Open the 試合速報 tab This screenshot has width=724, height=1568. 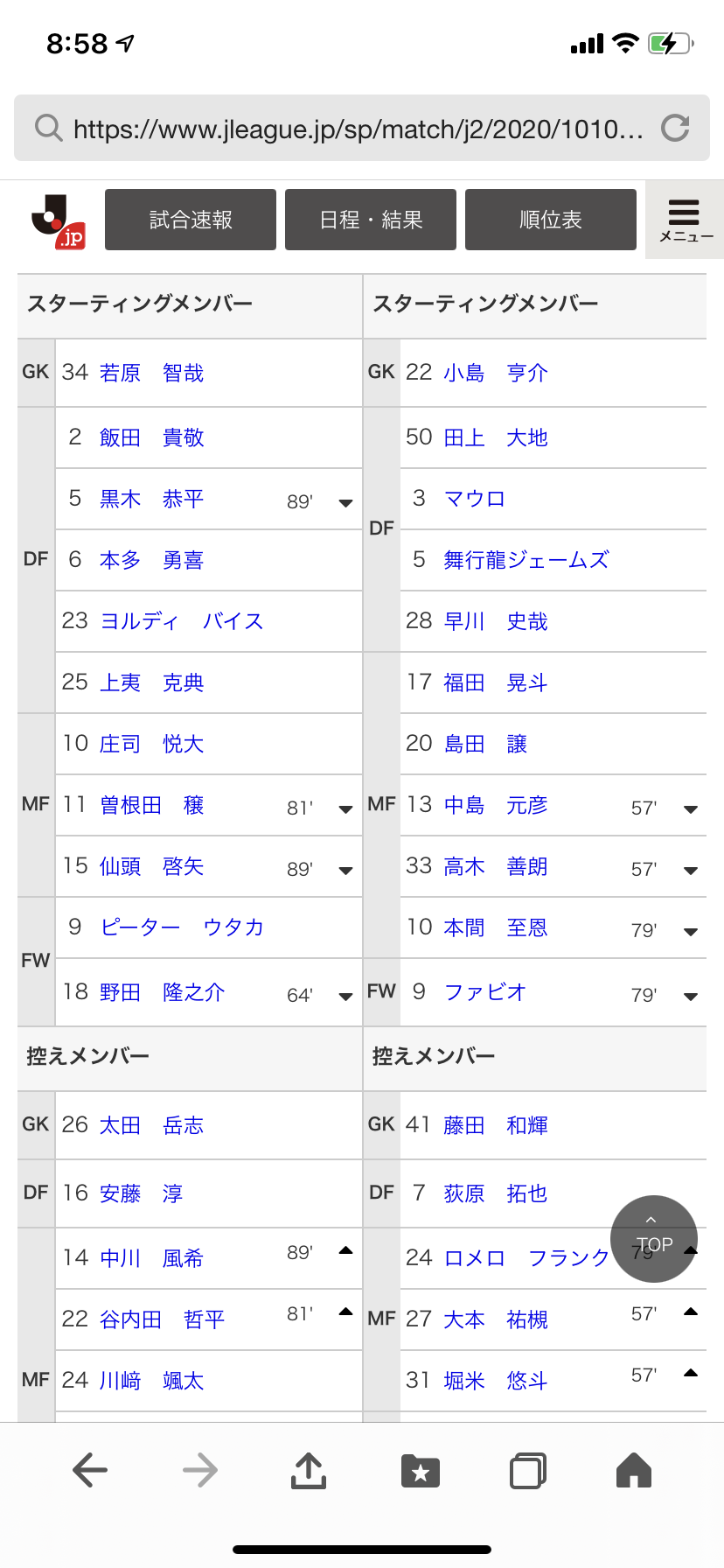tap(191, 220)
